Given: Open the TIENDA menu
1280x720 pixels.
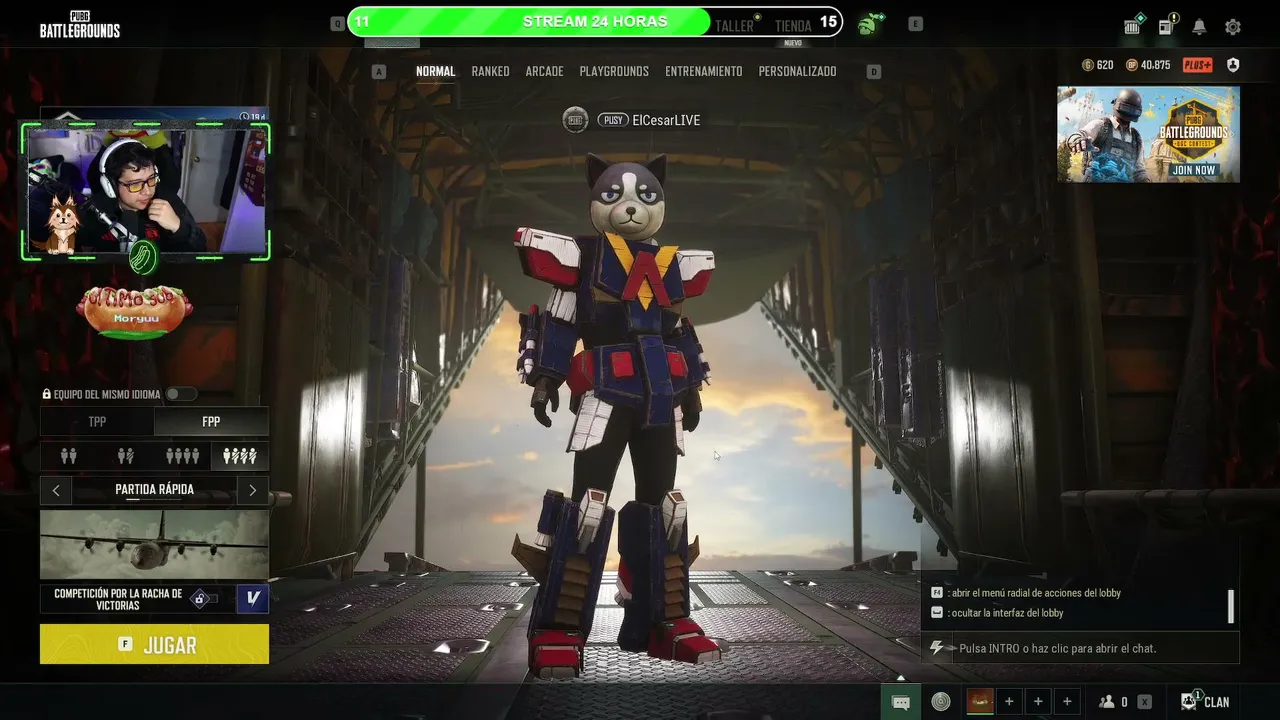Looking at the screenshot, I should [793, 26].
